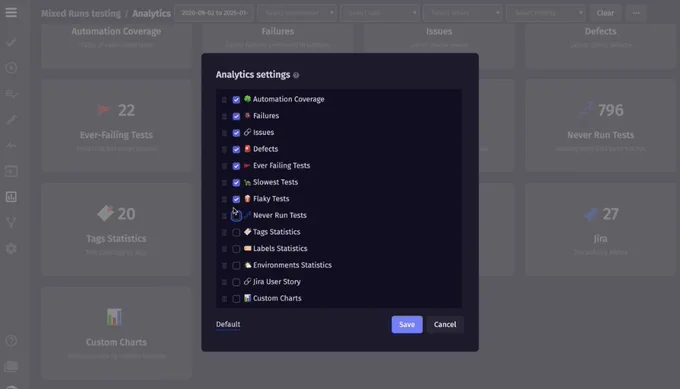Open the Tests checkmark icon in sidebar

click(x=11, y=42)
